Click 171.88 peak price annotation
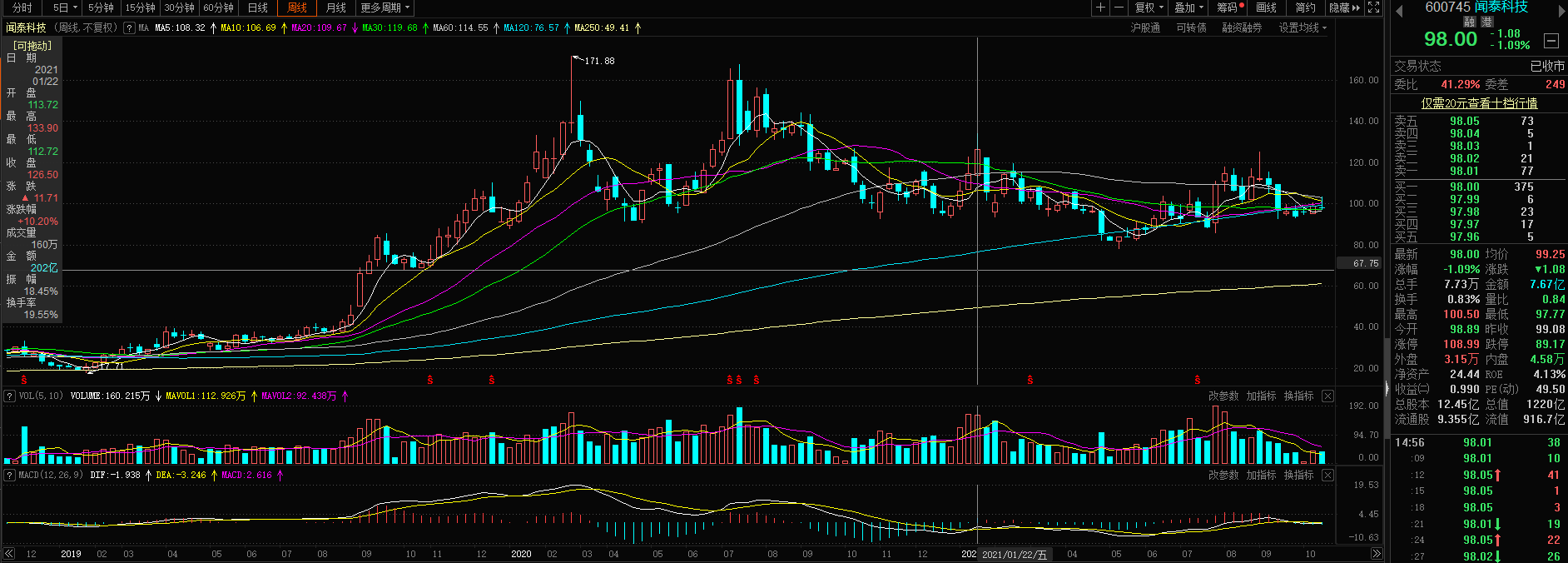The height and width of the screenshot is (563, 1568). tap(599, 61)
